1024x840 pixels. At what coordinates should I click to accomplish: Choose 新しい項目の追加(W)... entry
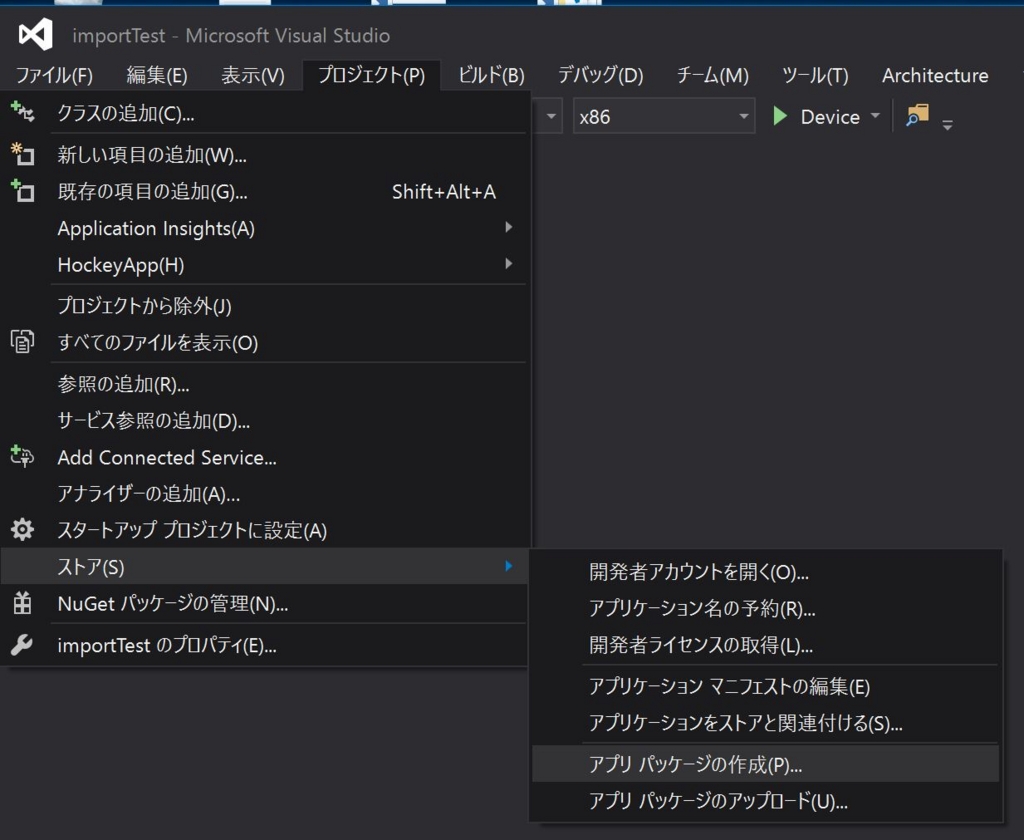(264, 154)
